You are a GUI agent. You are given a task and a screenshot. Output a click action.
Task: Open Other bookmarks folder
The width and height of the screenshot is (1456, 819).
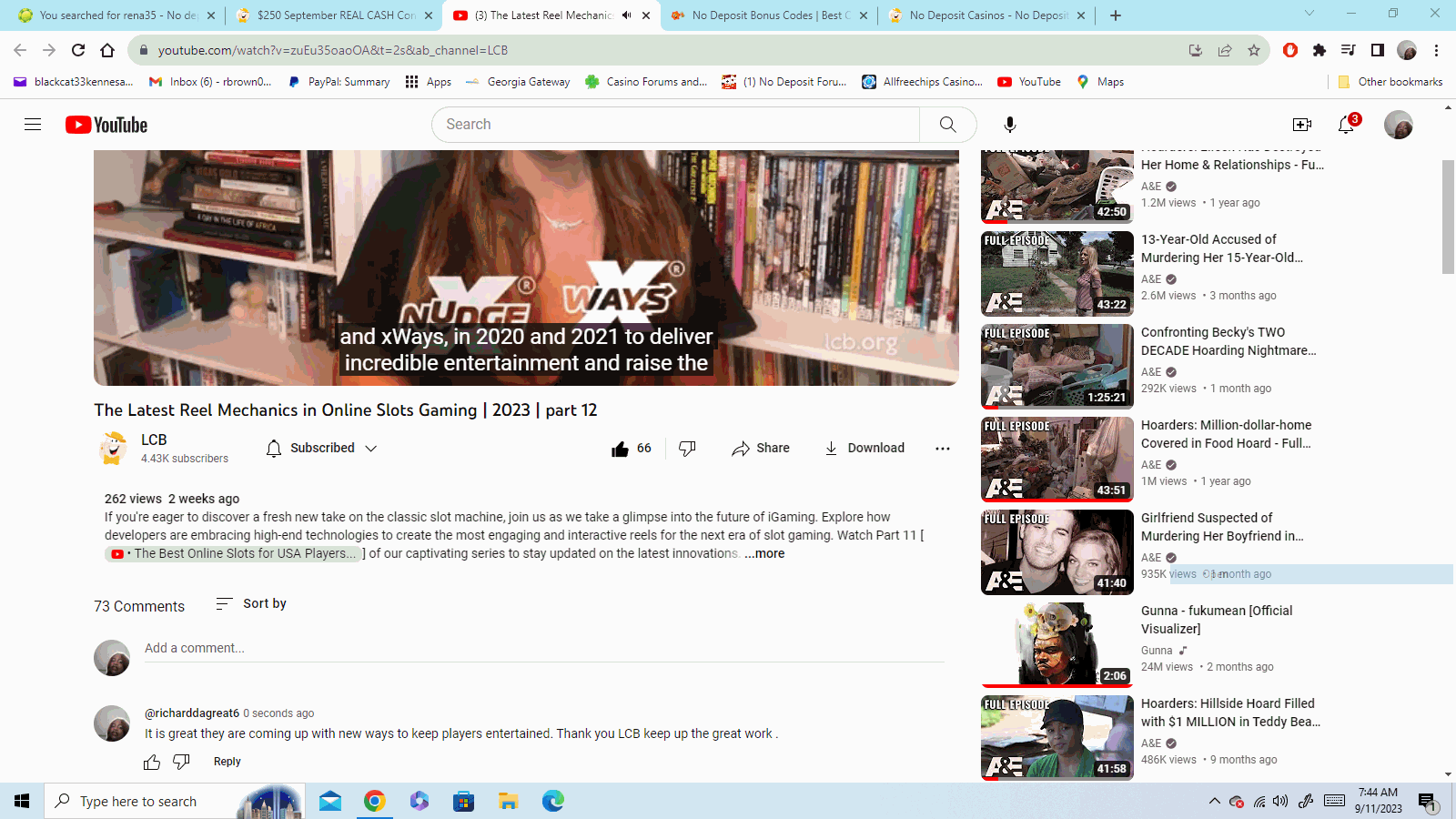[1390, 82]
